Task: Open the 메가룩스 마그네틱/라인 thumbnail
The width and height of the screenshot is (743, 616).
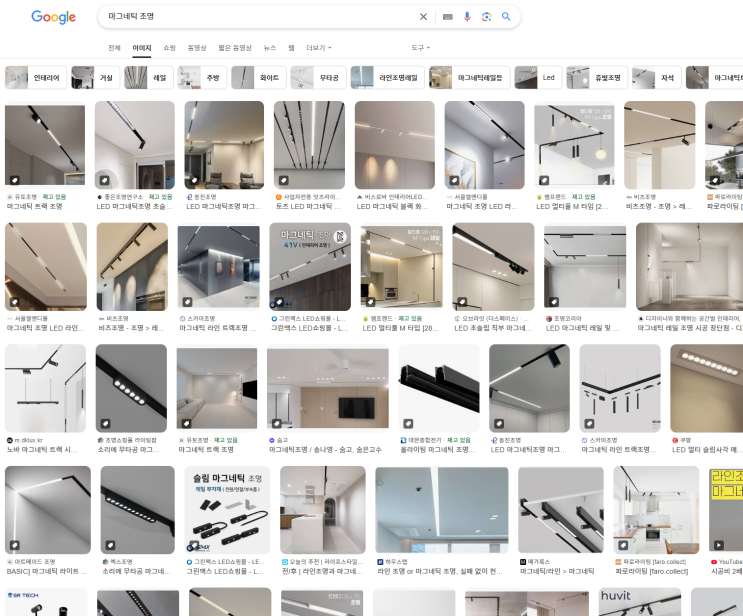Action: 561,510
